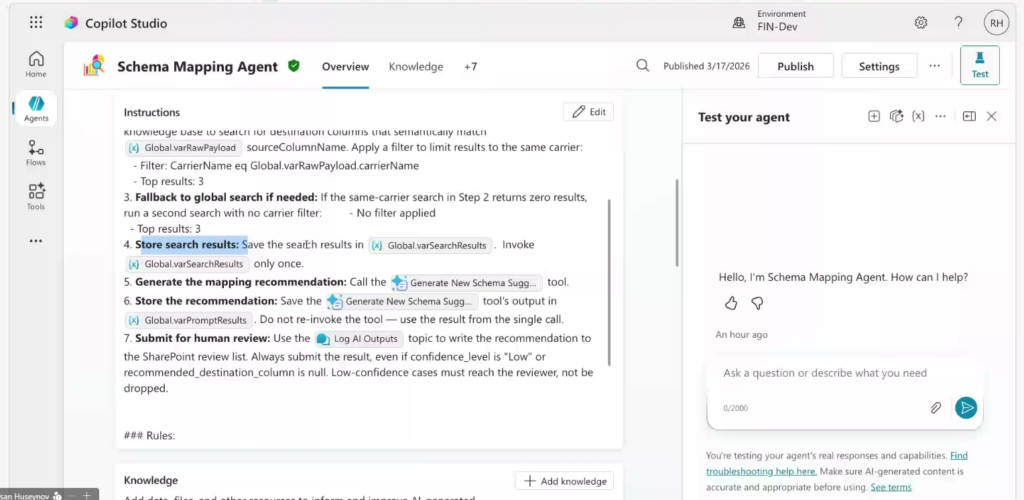Start a new test conversation
Screen dimensions: 1024x500
[x=873, y=117]
